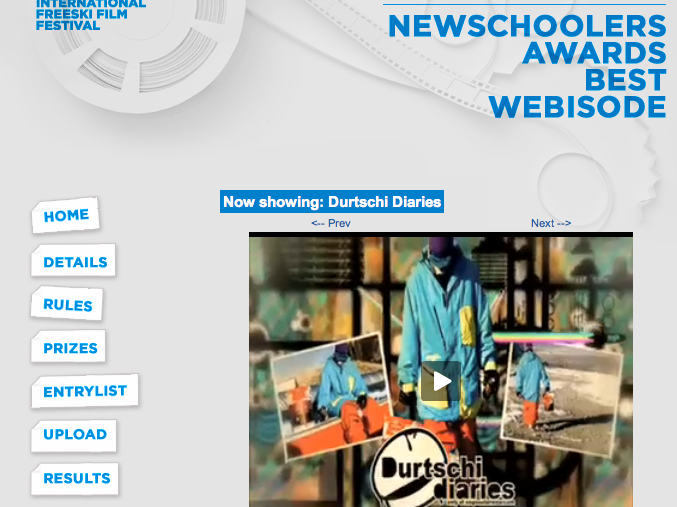Click the International Freeski Film Festival logo
This screenshot has height=507, width=677.
coord(90,15)
